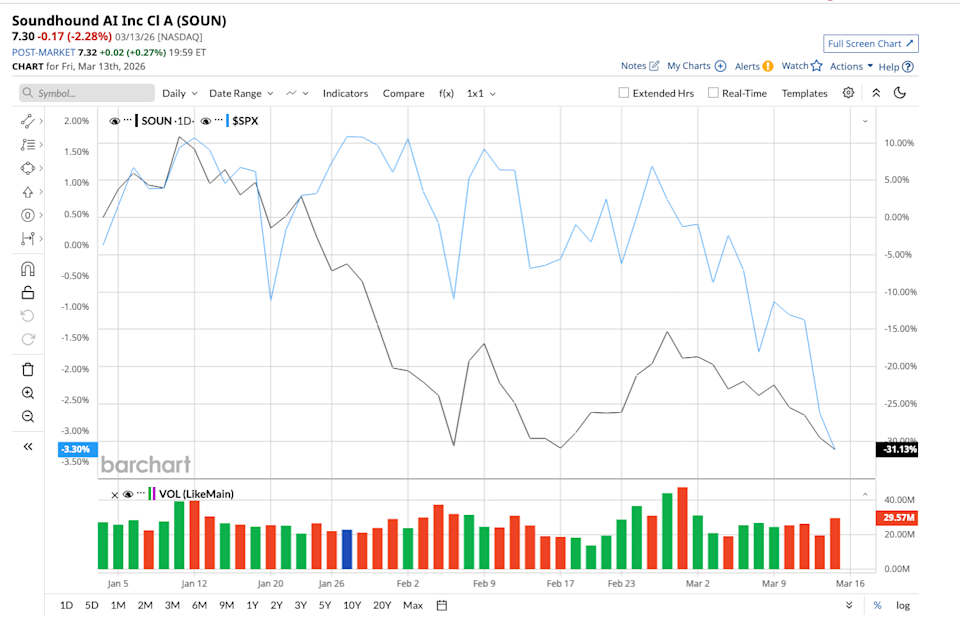Click the padlock lock drawings icon
The height and width of the screenshot is (636, 960).
tap(28, 292)
